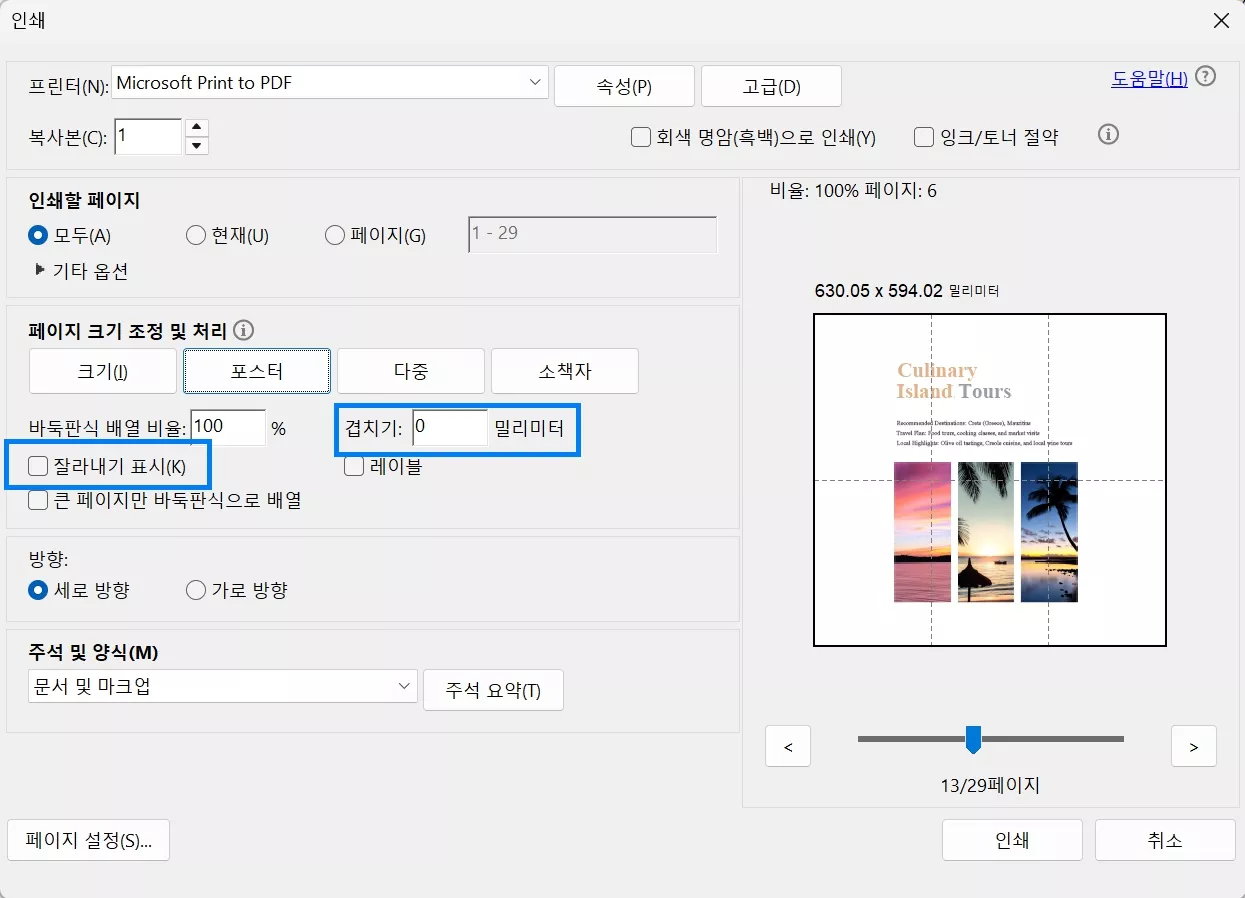Click the question mark help icon
Image resolution: width=1245 pixels, height=898 pixels.
pyautogui.click(x=1206, y=75)
